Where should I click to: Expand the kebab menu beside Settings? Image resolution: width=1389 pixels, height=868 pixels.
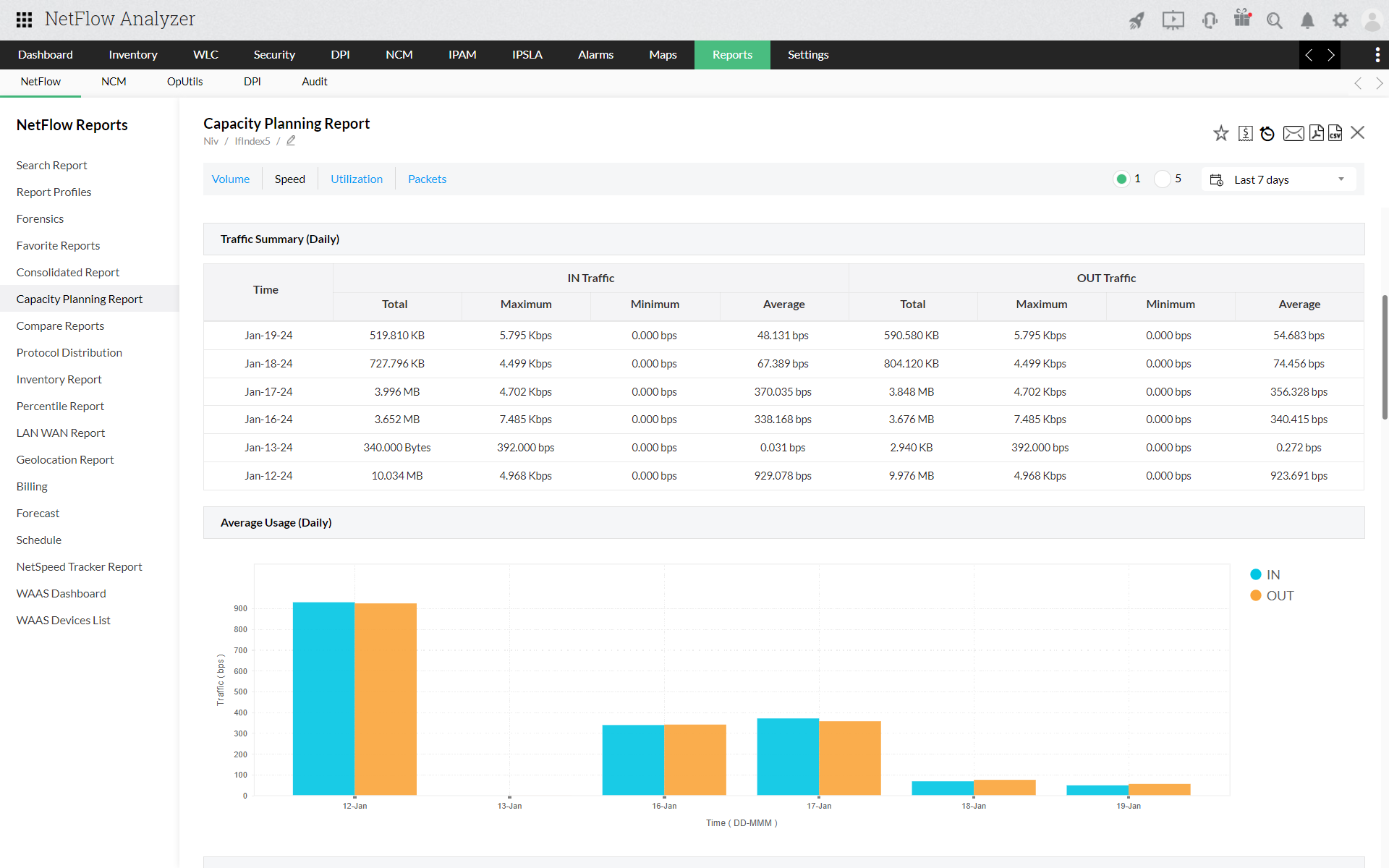1377,55
